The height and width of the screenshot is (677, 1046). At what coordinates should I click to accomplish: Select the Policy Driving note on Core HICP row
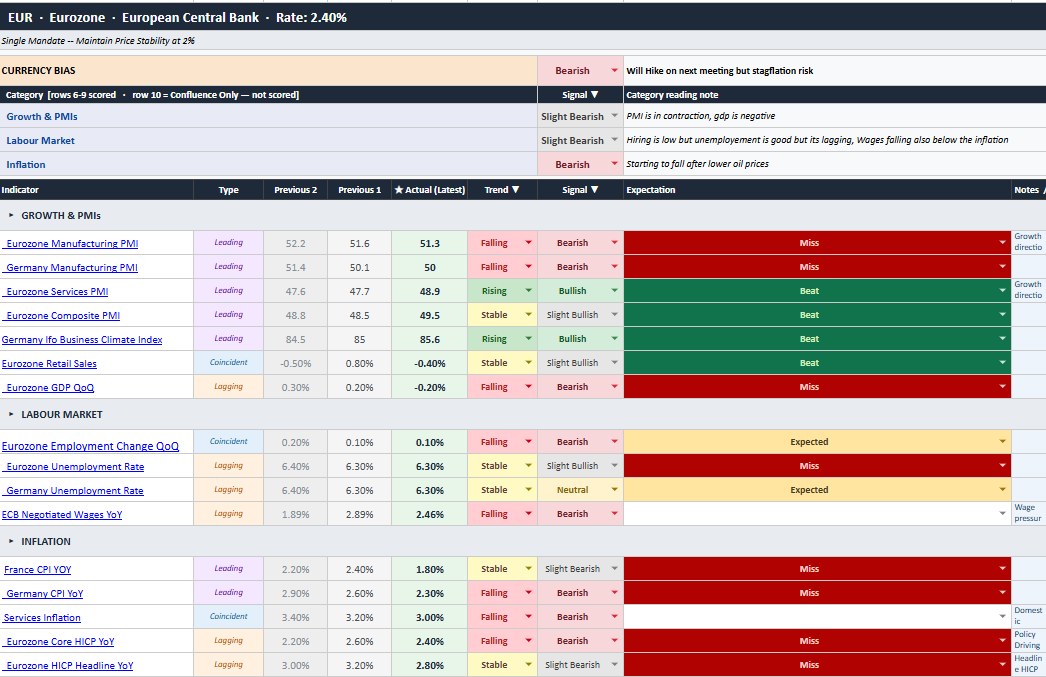click(1028, 640)
